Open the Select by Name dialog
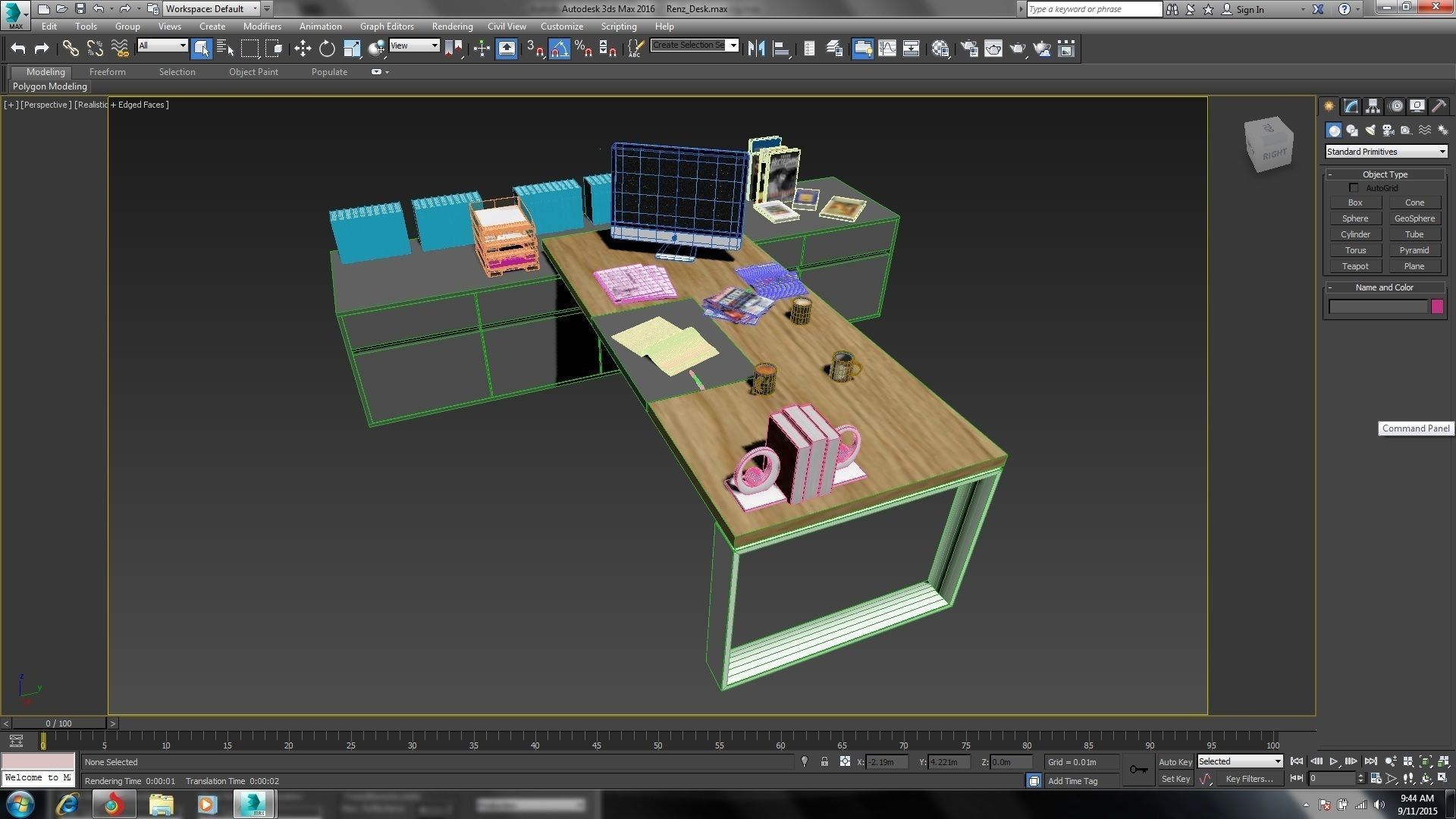This screenshot has width=1456, height=819. click(x=225, y=49)
